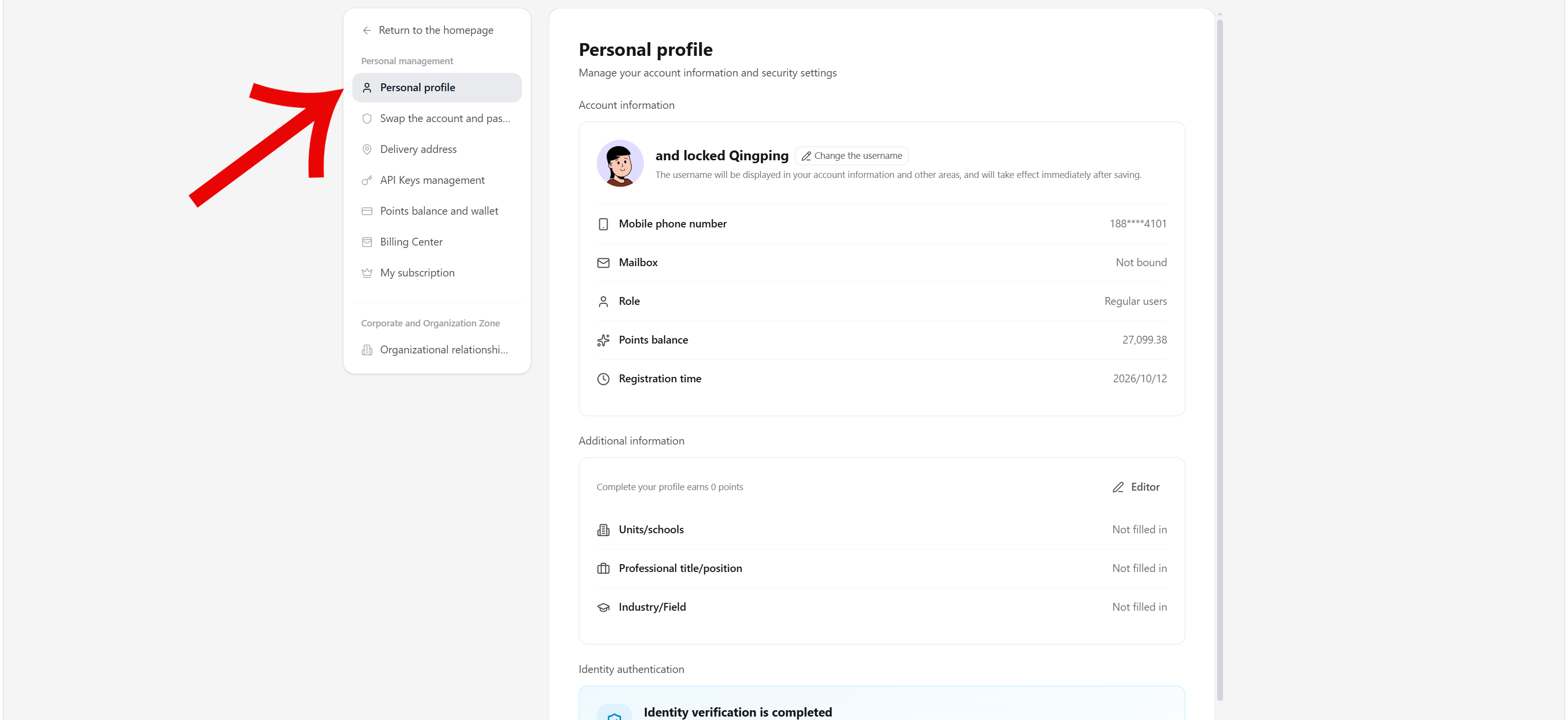
Task: Open API Keys management
Action: [437, 180]
